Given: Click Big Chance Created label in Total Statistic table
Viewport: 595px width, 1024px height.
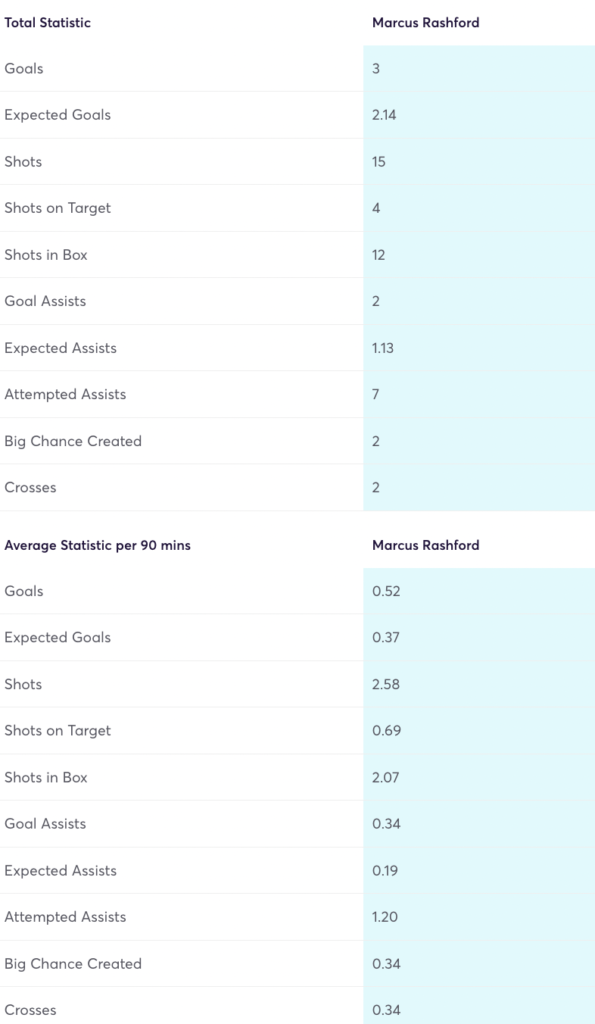Looking at the screenshot, I should 73,441.
